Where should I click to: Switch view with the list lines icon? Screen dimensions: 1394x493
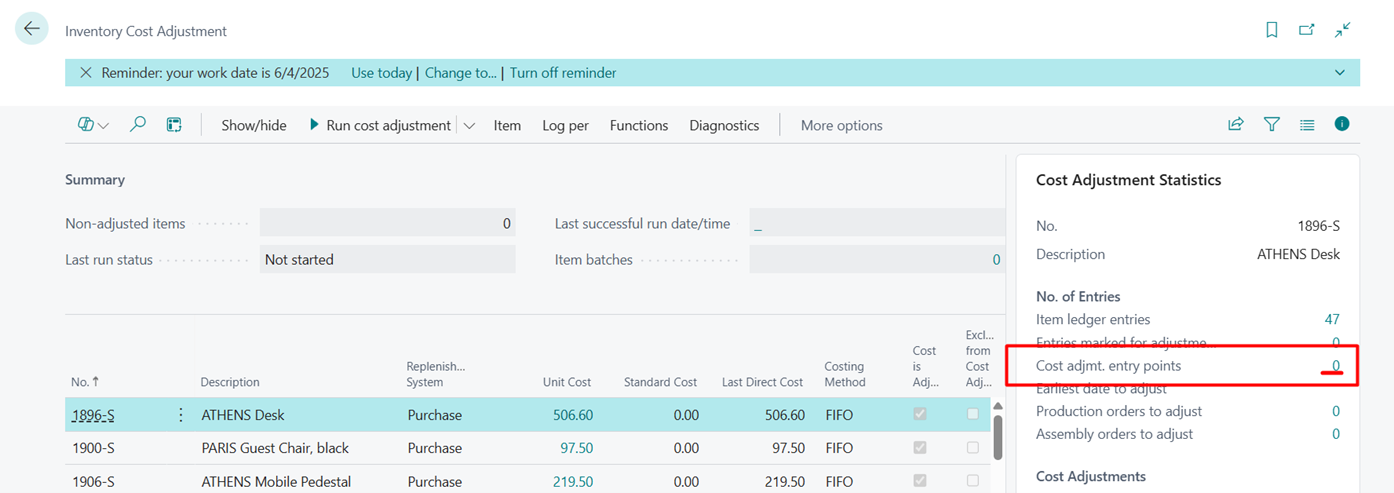click(x=1307, y=125)
